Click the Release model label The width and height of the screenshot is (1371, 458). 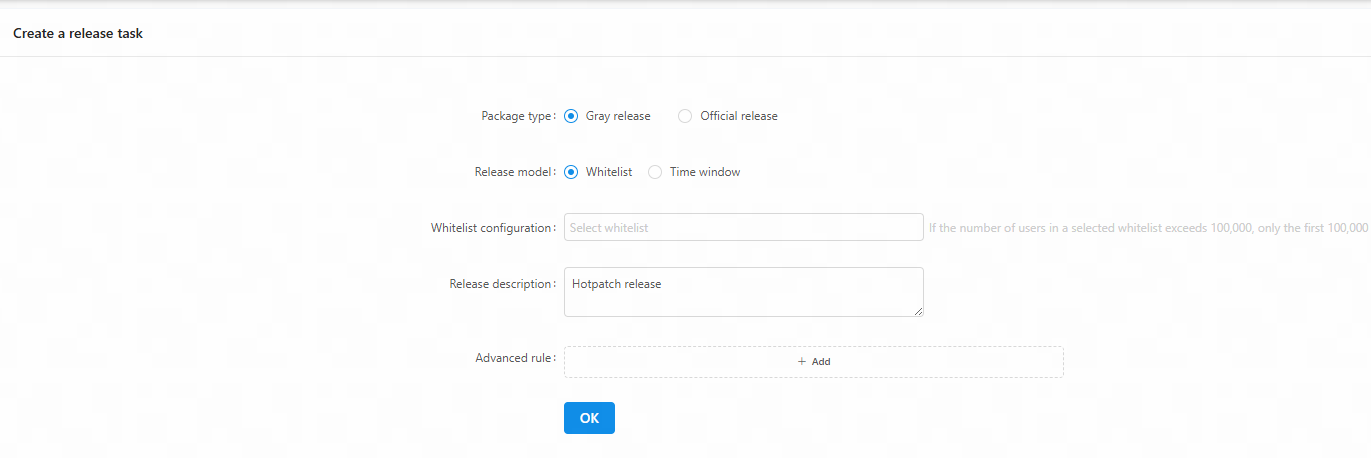(515, 172)
